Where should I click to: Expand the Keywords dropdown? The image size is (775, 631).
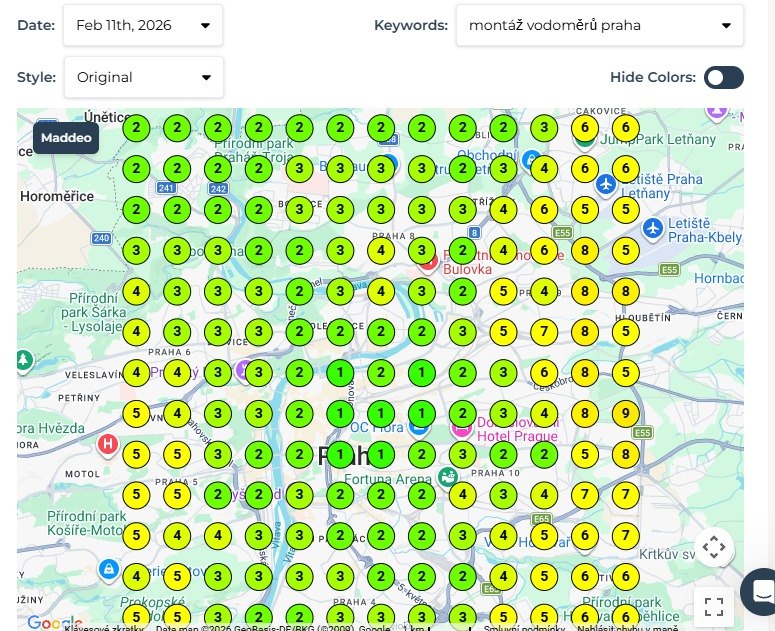(x=600, y=25)
